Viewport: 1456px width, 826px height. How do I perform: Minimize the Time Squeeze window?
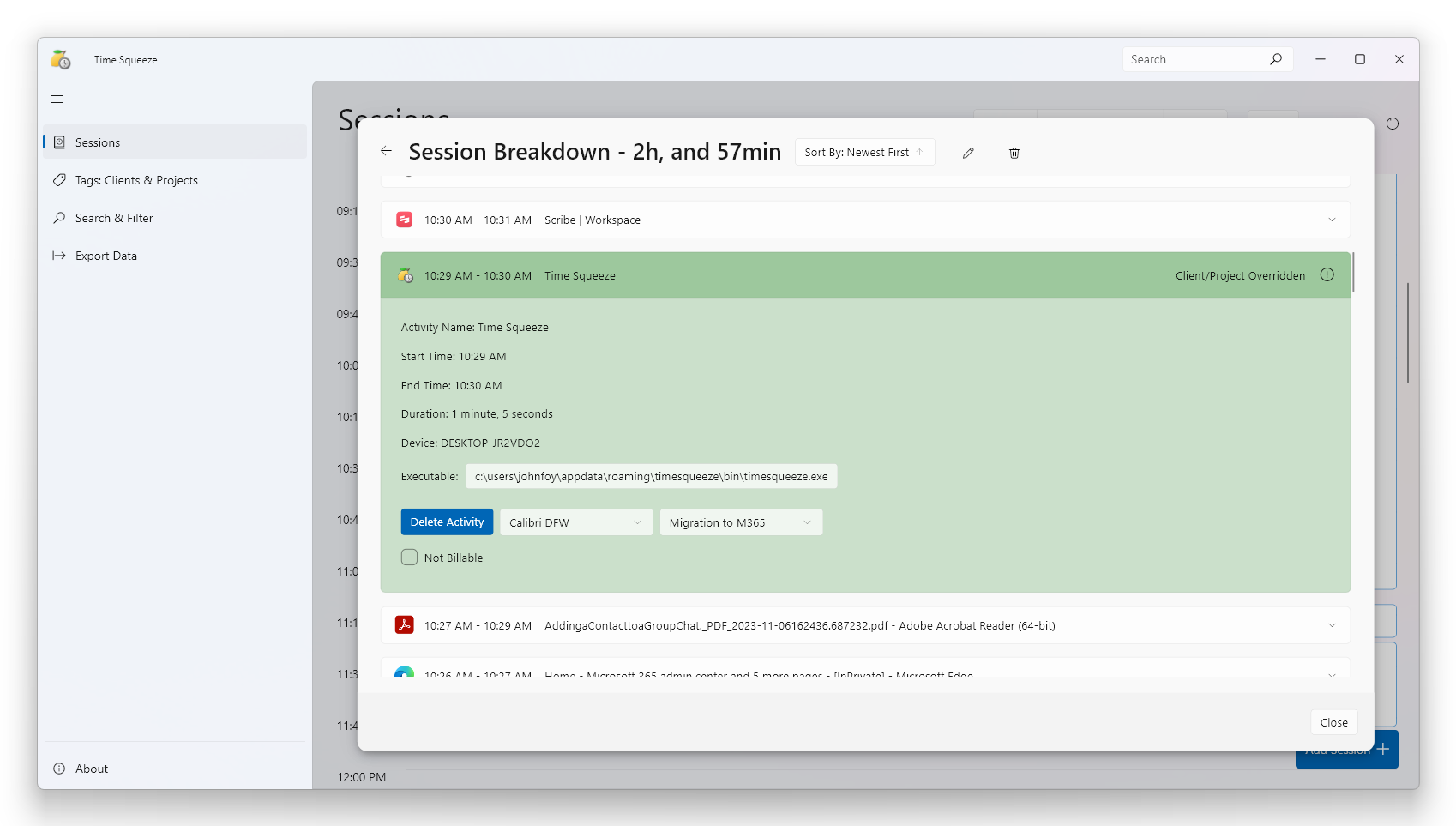[x=1321, y=59]
